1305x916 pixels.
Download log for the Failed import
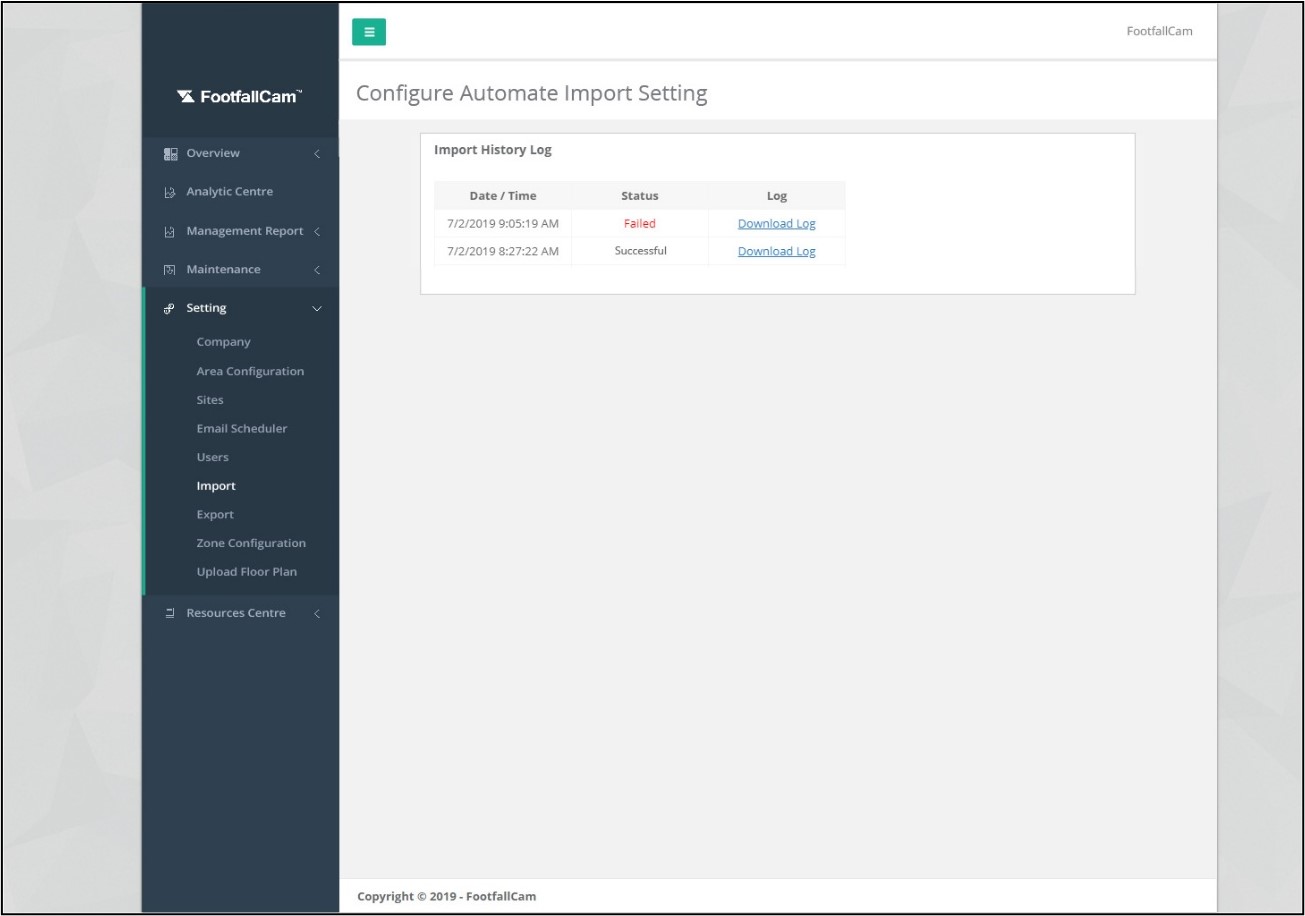tap(776, 224)
